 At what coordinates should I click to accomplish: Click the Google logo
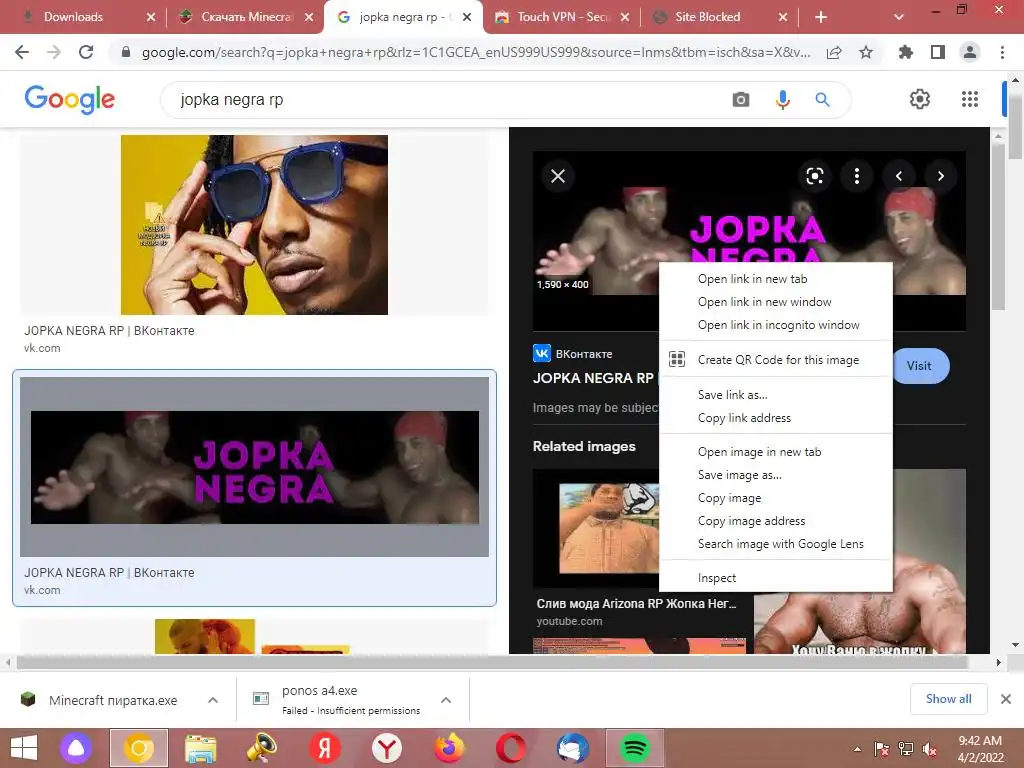(69, 99)
